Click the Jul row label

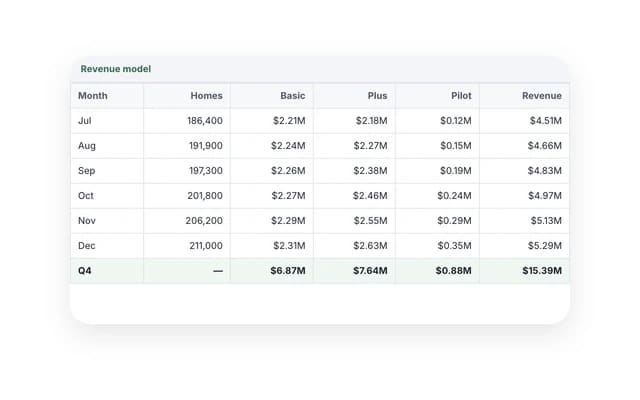[85, 121]
